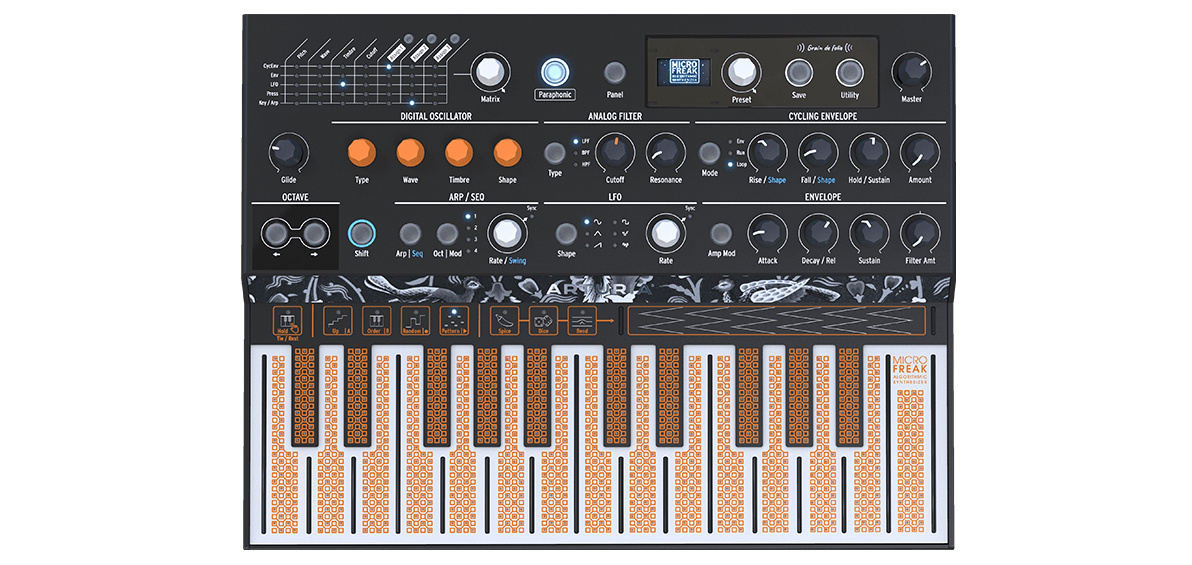Push the Oct | Mod button
Screen dimensions: 1192x565
click(447, 233)
